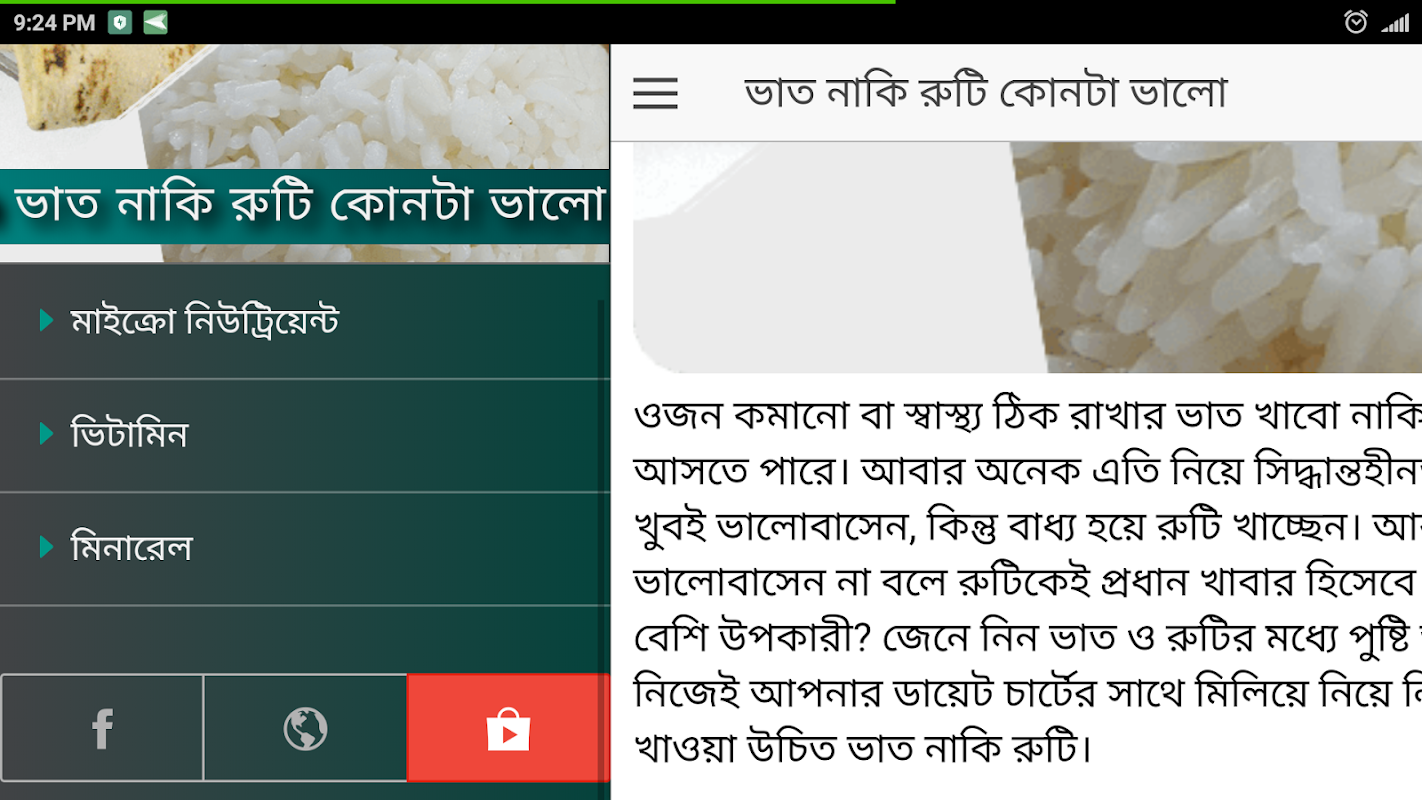
Task: Tap the alarm clock status icon
Action: (1356, 22)
